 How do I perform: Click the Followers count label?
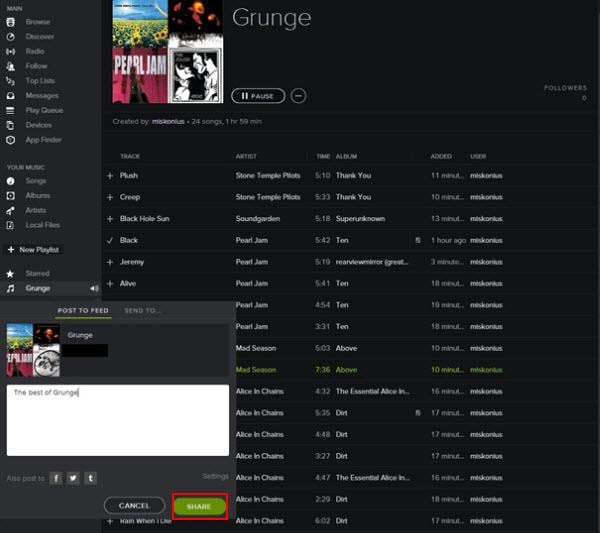565,88
